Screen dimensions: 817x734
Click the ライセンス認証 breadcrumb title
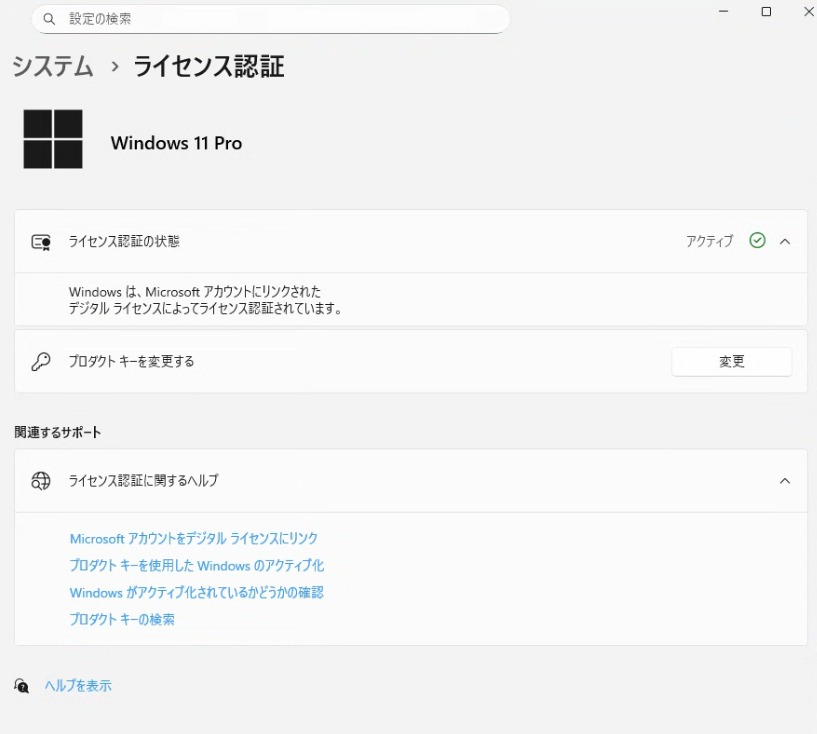(208, 67)
